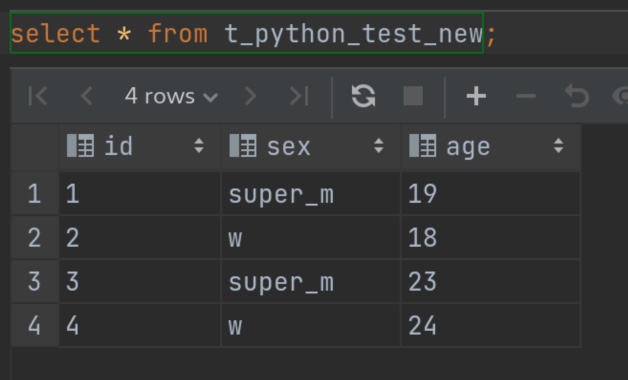Screen dimensions: 628x380
Task: Click the age column table icon
Action: pyautogui.click(x=423, y=146)
